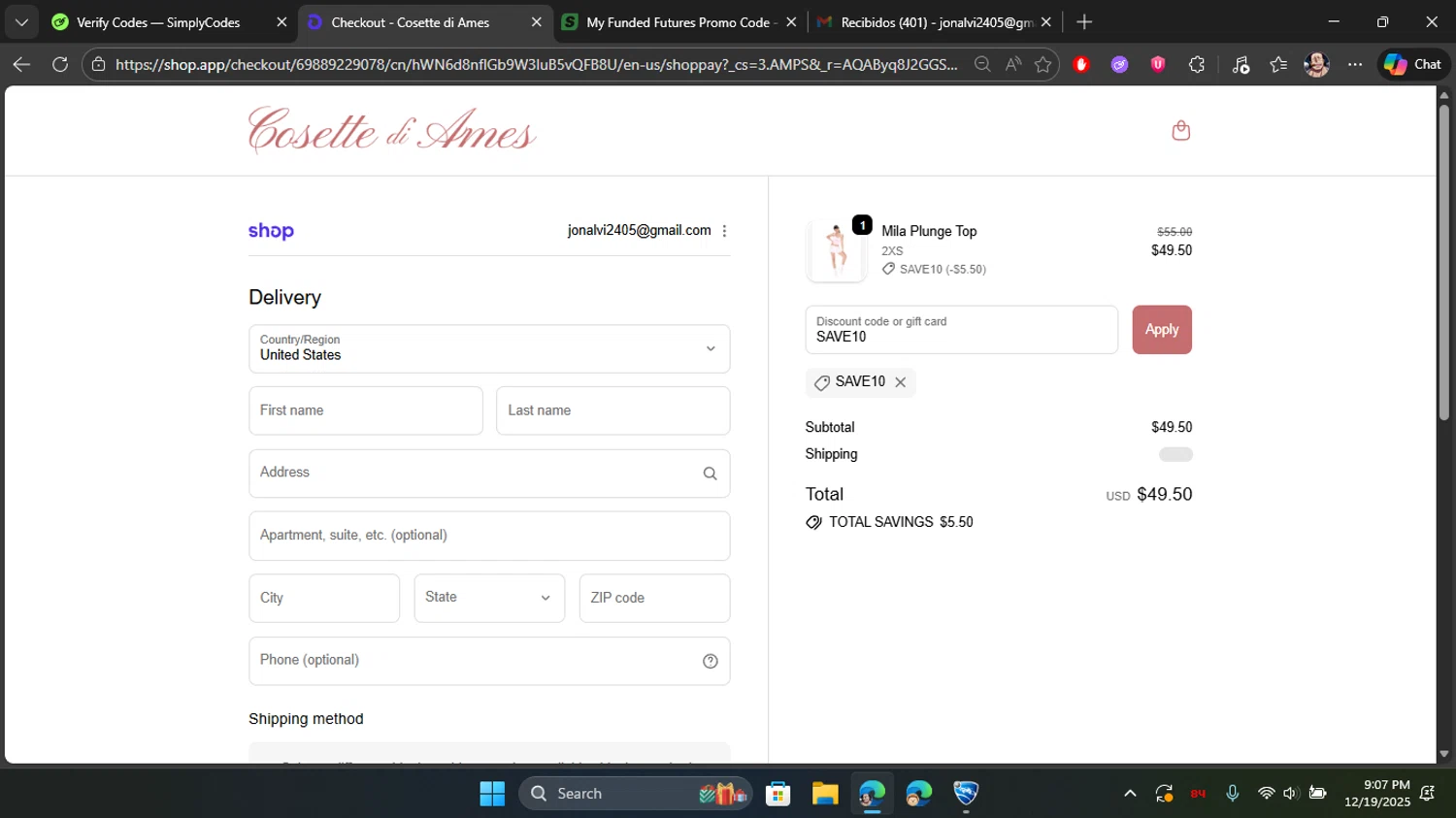The width and height of the screenshot is (1456, 818).
Task: Click the ZIP code field
Action: tap(654, 598)
